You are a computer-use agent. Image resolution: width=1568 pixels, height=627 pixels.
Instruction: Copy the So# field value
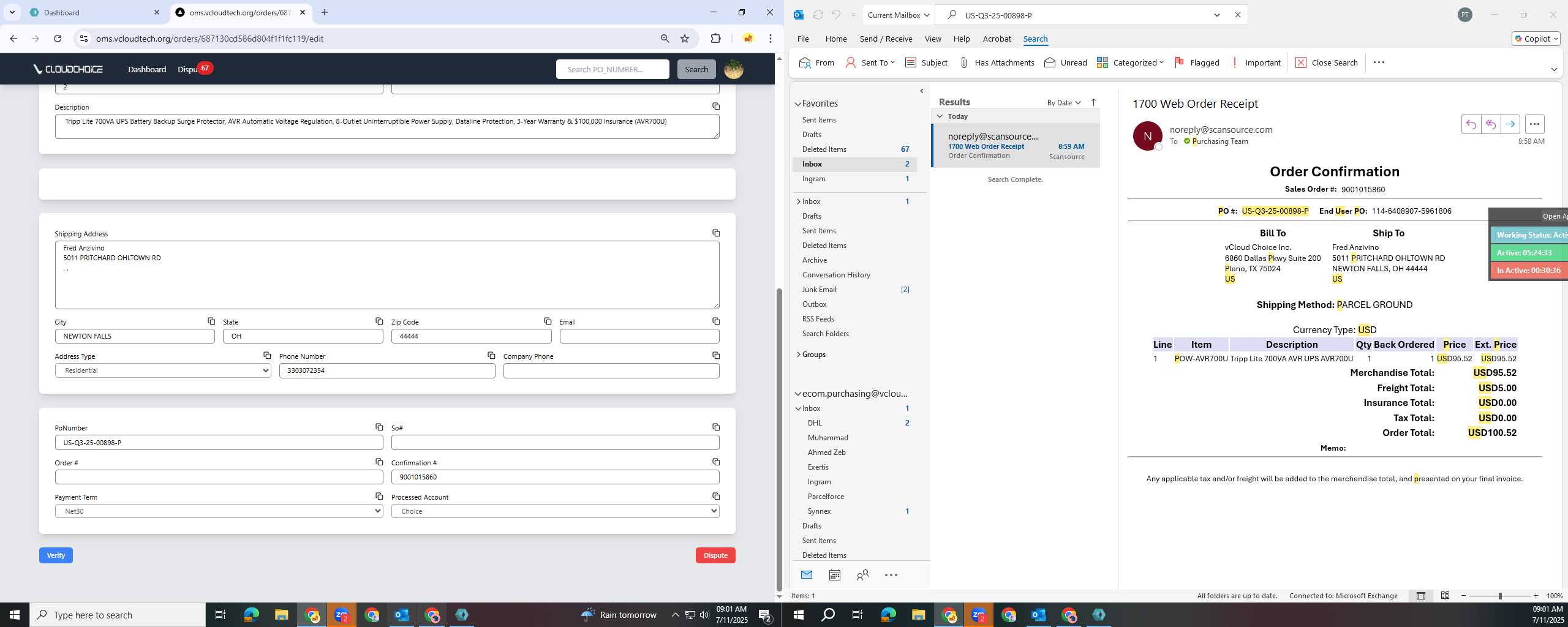click(x=715, y=427)
